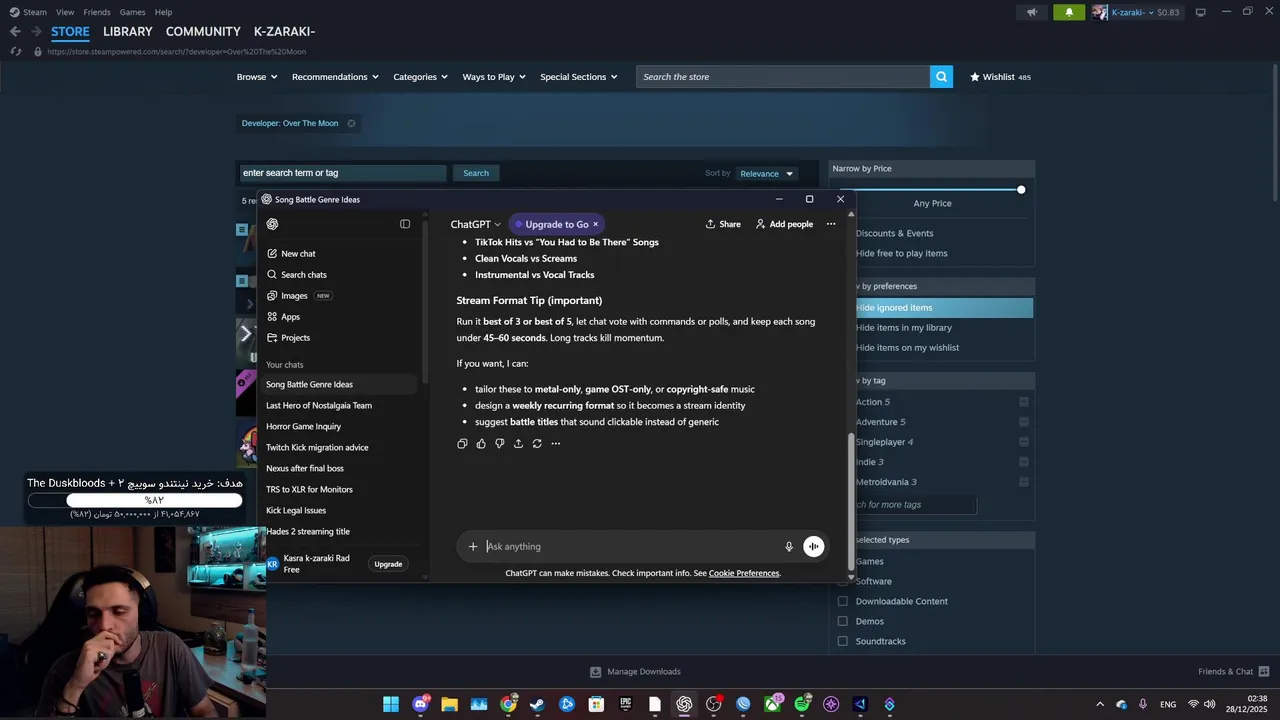Click the plus attach icon in ChatGPT prompt
This screenshot has height=720, width=1280.
[473, 546]
